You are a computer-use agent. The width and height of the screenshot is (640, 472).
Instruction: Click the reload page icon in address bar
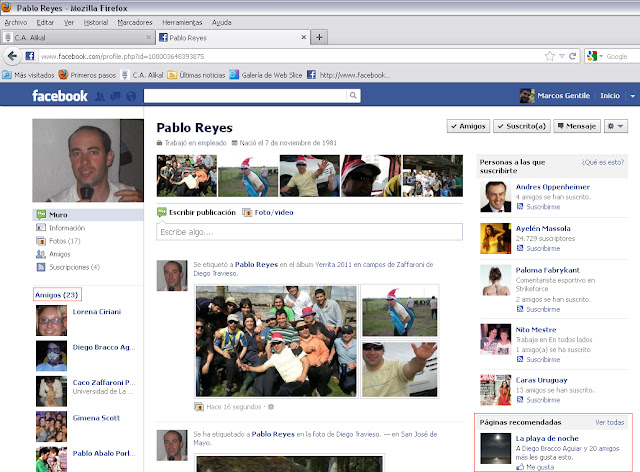click(573, 56)
